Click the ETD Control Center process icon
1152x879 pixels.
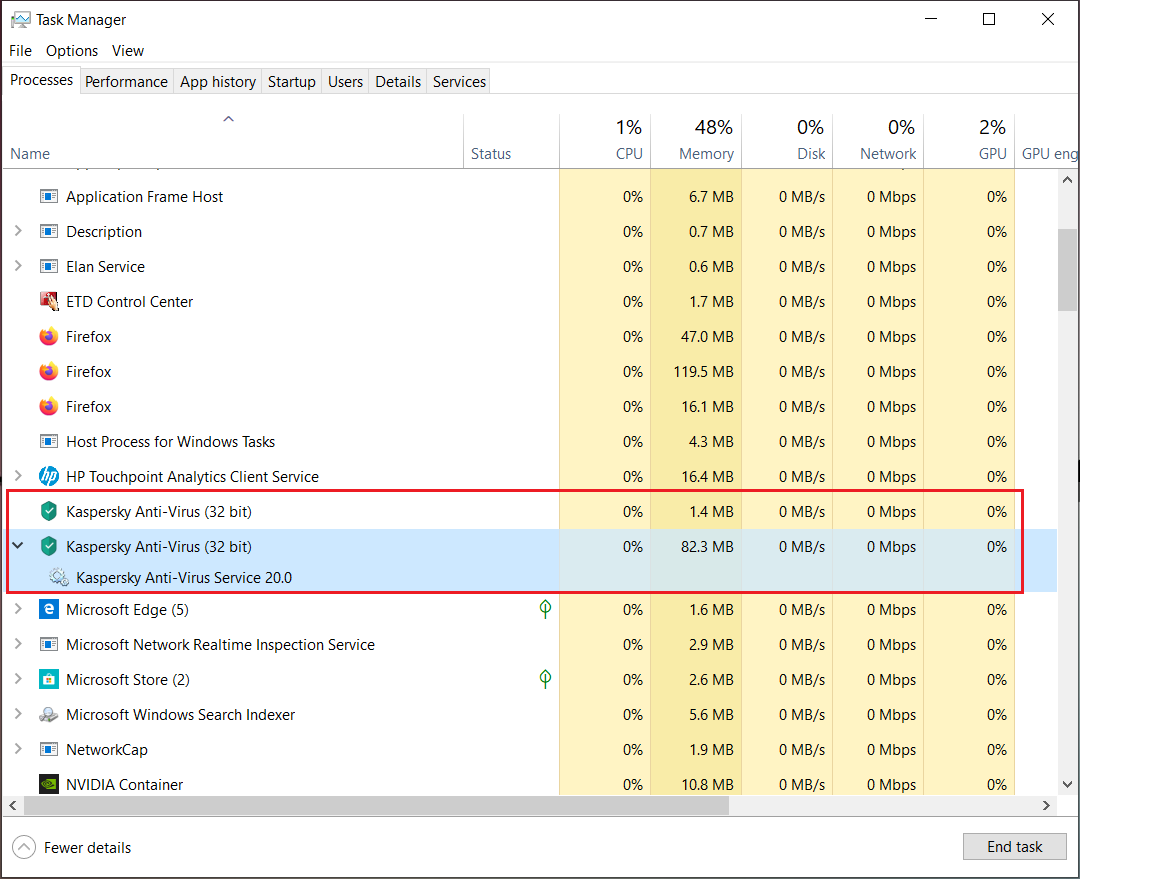tap(49, 302)
